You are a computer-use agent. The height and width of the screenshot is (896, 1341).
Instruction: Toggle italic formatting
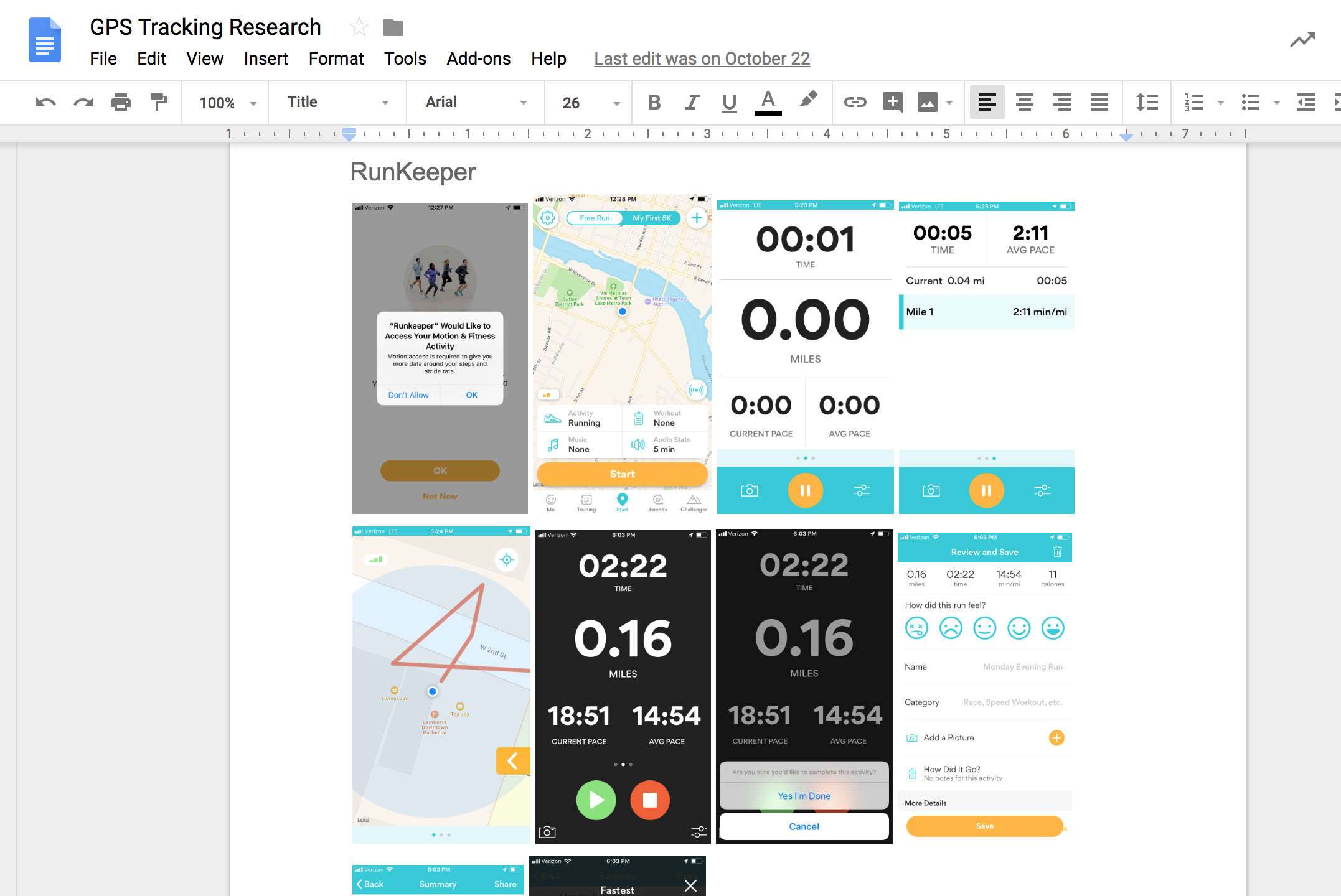click(x=692, y=102)
